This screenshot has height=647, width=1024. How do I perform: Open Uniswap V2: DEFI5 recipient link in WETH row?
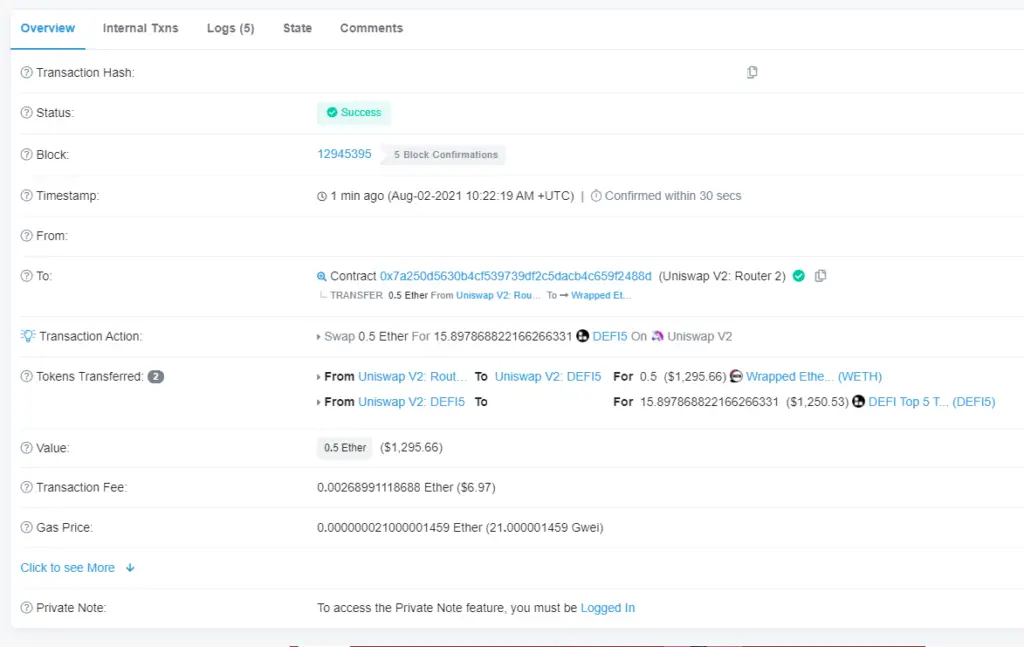click(548, 377)
